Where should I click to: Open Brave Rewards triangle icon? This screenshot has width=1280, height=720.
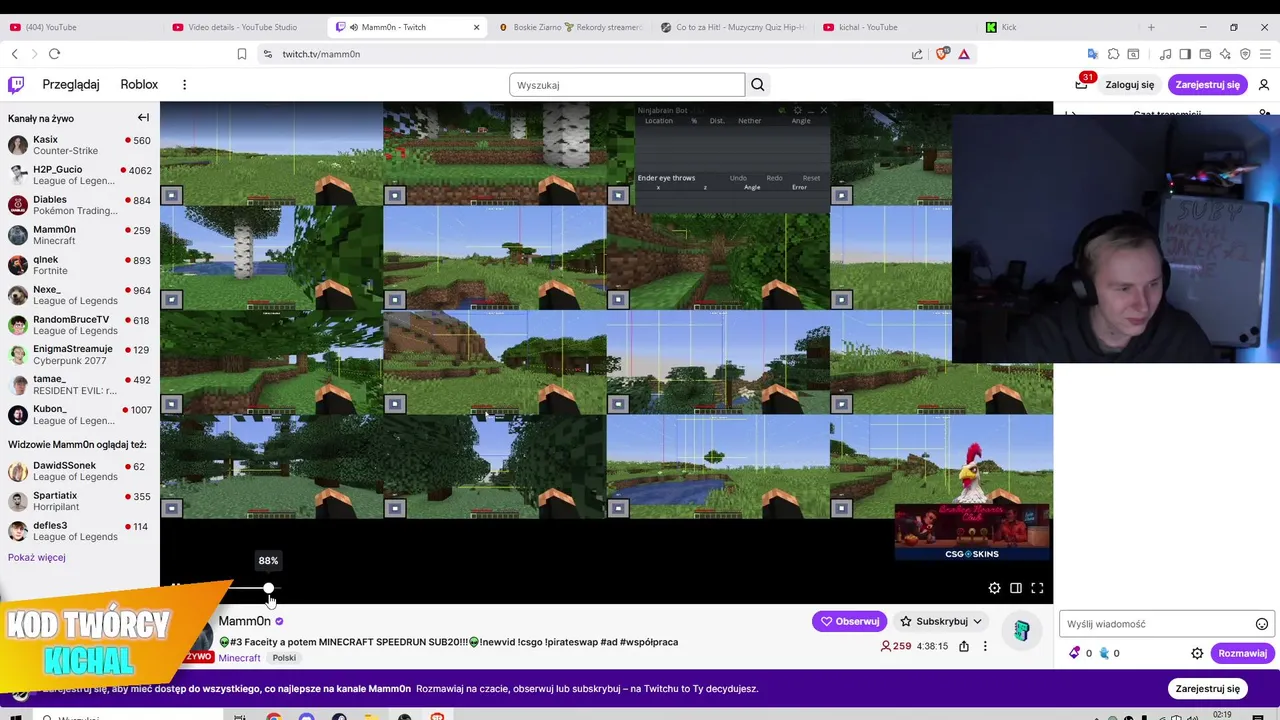point(964,54)
